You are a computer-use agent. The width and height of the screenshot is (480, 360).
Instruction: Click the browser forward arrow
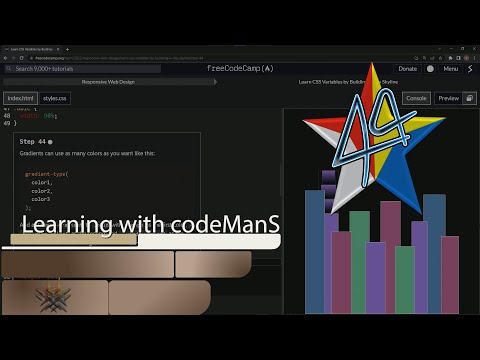click(13, 58)
